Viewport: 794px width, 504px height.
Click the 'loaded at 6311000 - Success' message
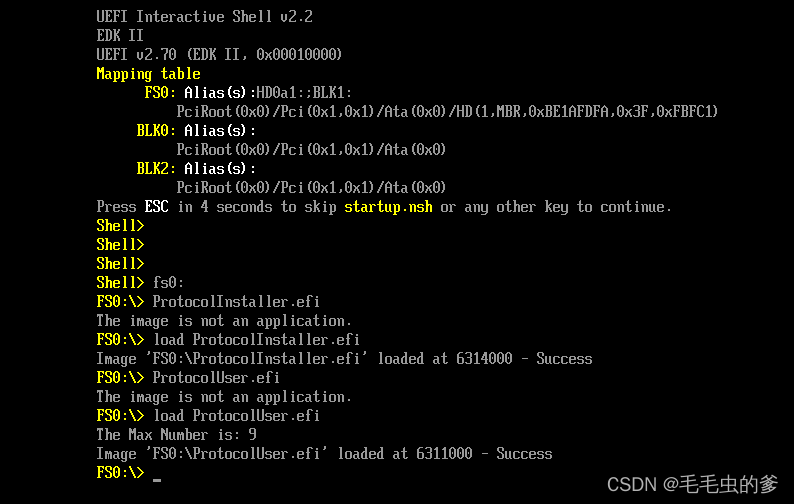(445, 454)
